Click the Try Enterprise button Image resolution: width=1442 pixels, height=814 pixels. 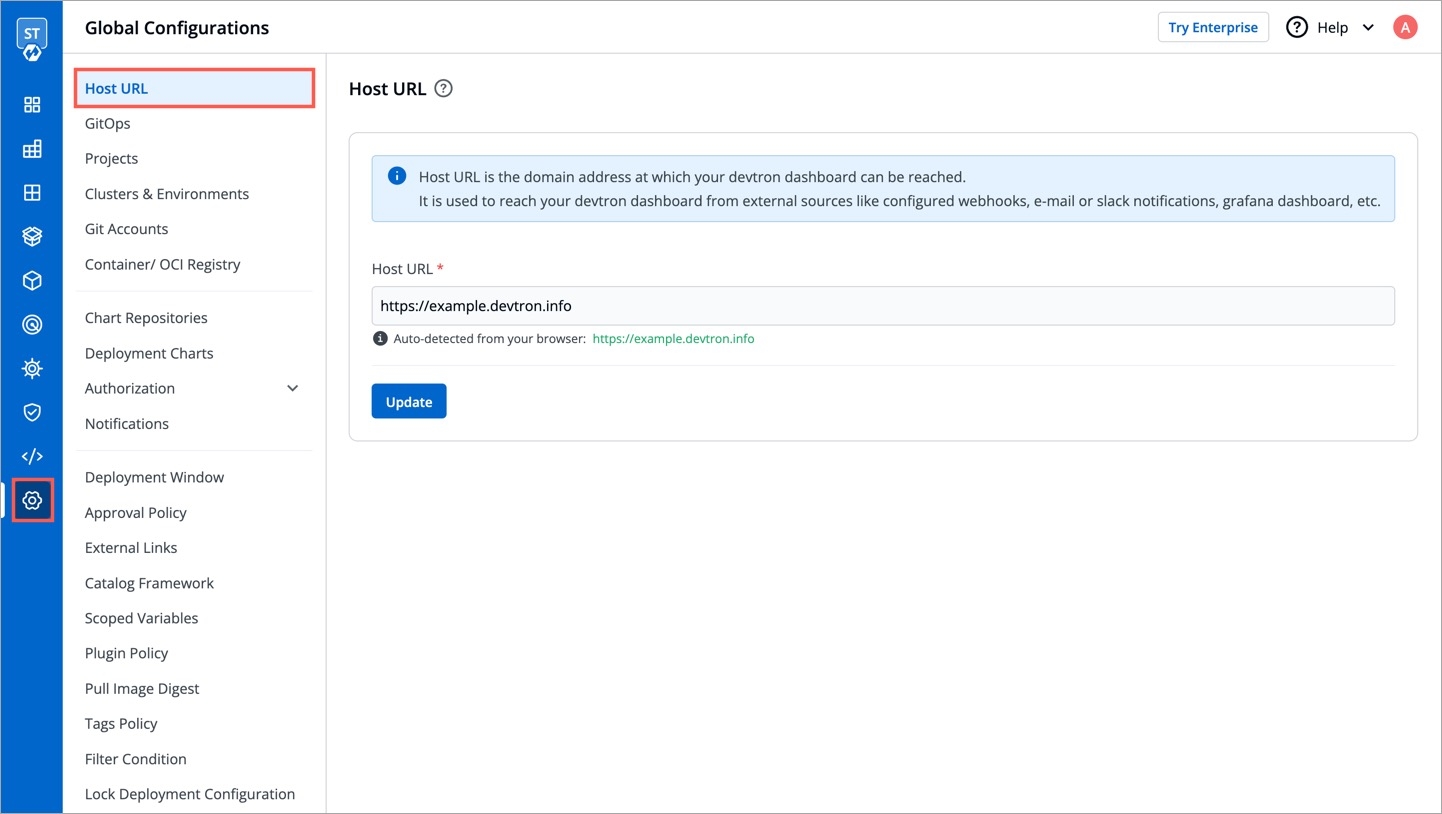1212,28
